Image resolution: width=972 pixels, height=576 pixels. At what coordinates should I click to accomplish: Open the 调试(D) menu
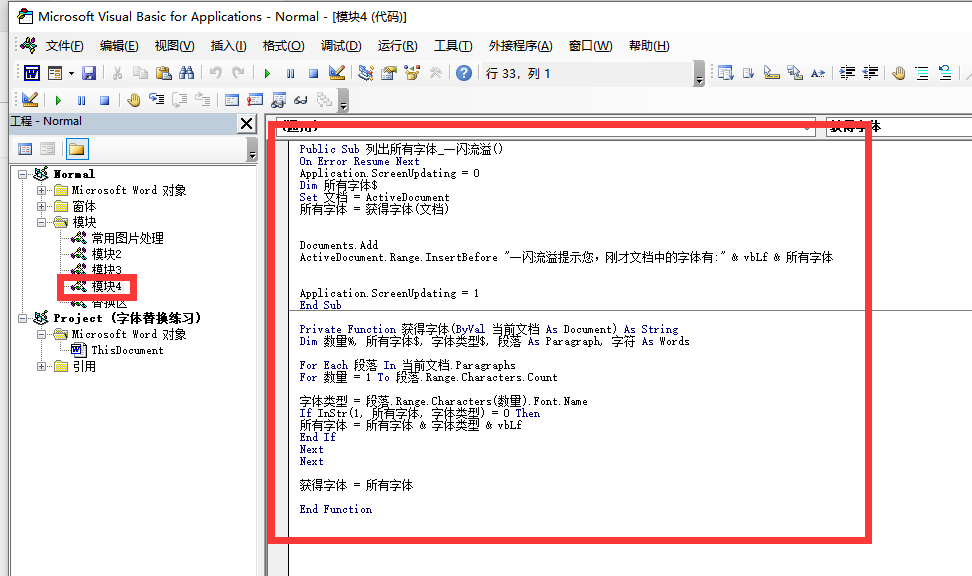coord(341,46)
